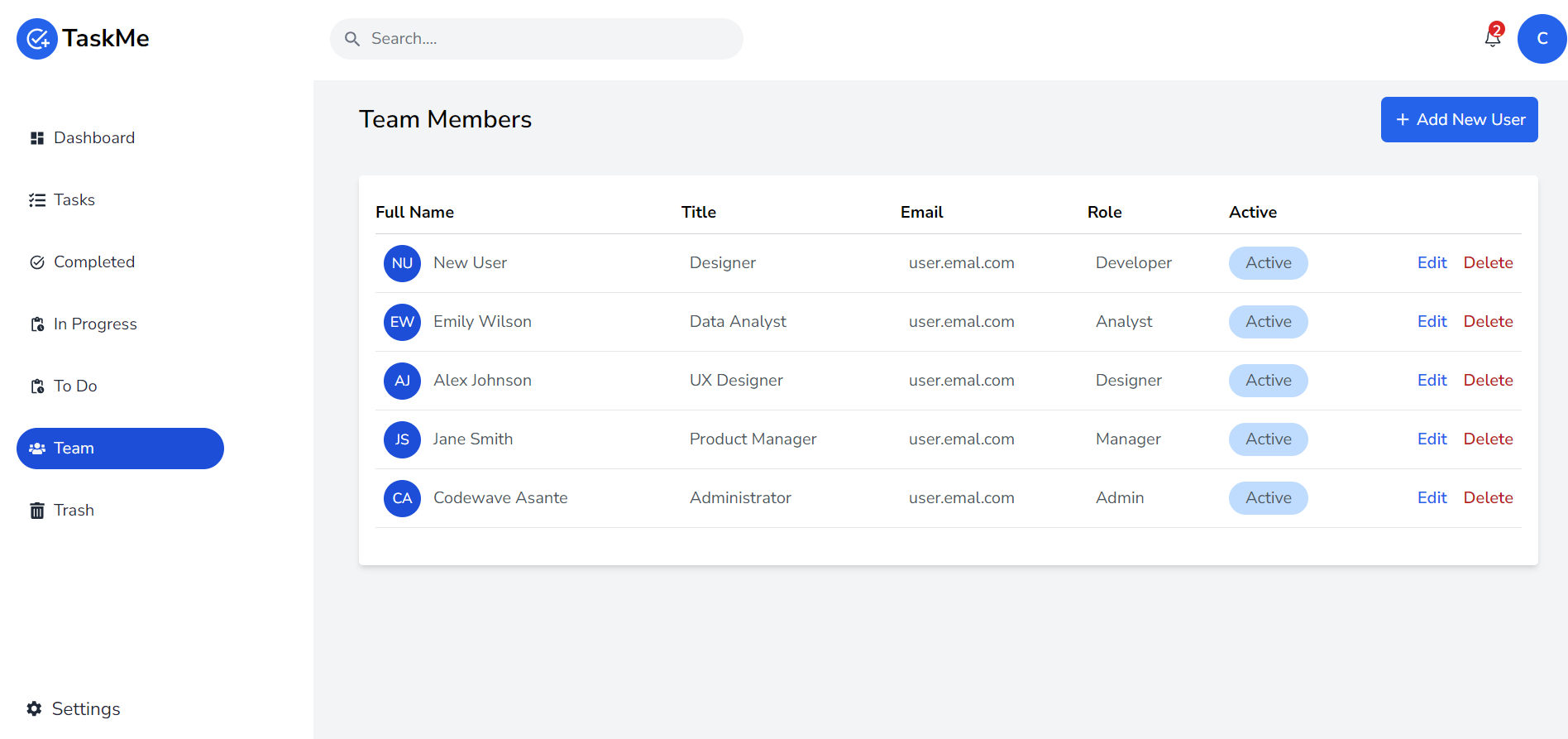Image resolution: width=1568 pixels, height=739 pixels.
Task: Toggle Active status for Alex Johnson
Action: click(x=1269, y=381)
